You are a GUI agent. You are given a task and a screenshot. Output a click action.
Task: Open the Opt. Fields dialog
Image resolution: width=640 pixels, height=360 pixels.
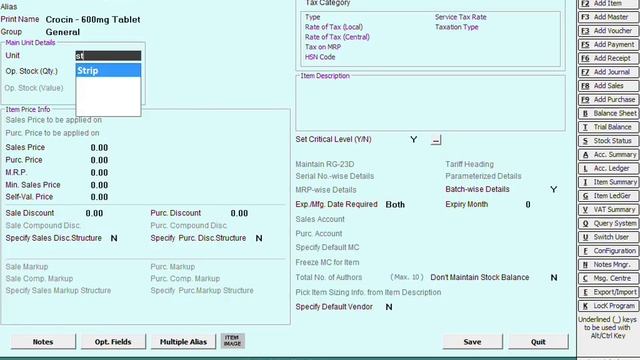[113, 342]
